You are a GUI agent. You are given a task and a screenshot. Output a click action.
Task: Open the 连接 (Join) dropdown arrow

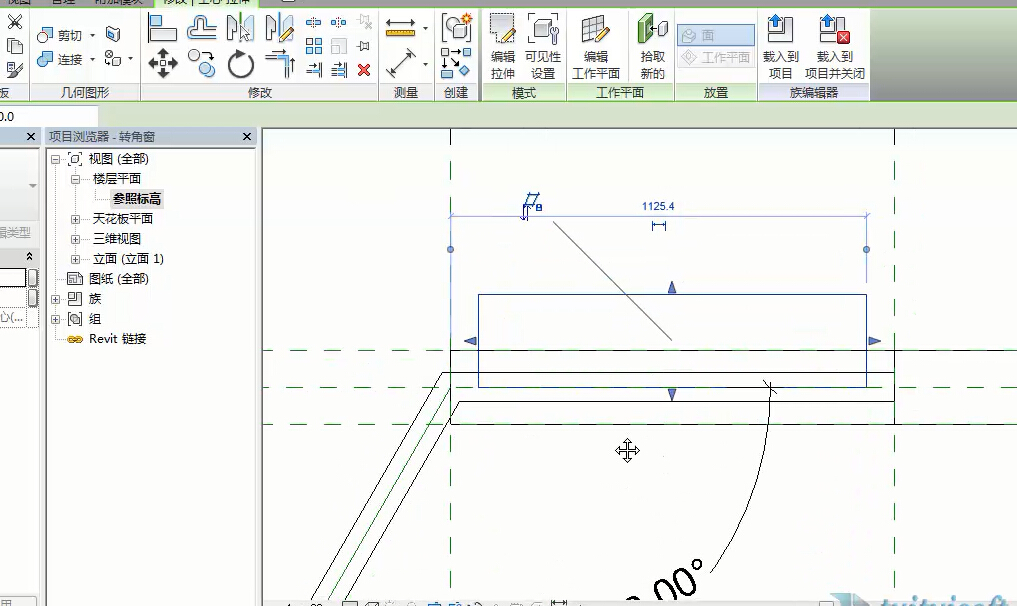tap(93, 59)
